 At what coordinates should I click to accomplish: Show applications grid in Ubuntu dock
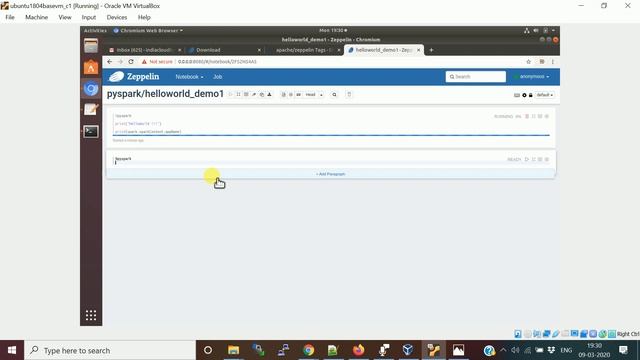tap(91, 315)
